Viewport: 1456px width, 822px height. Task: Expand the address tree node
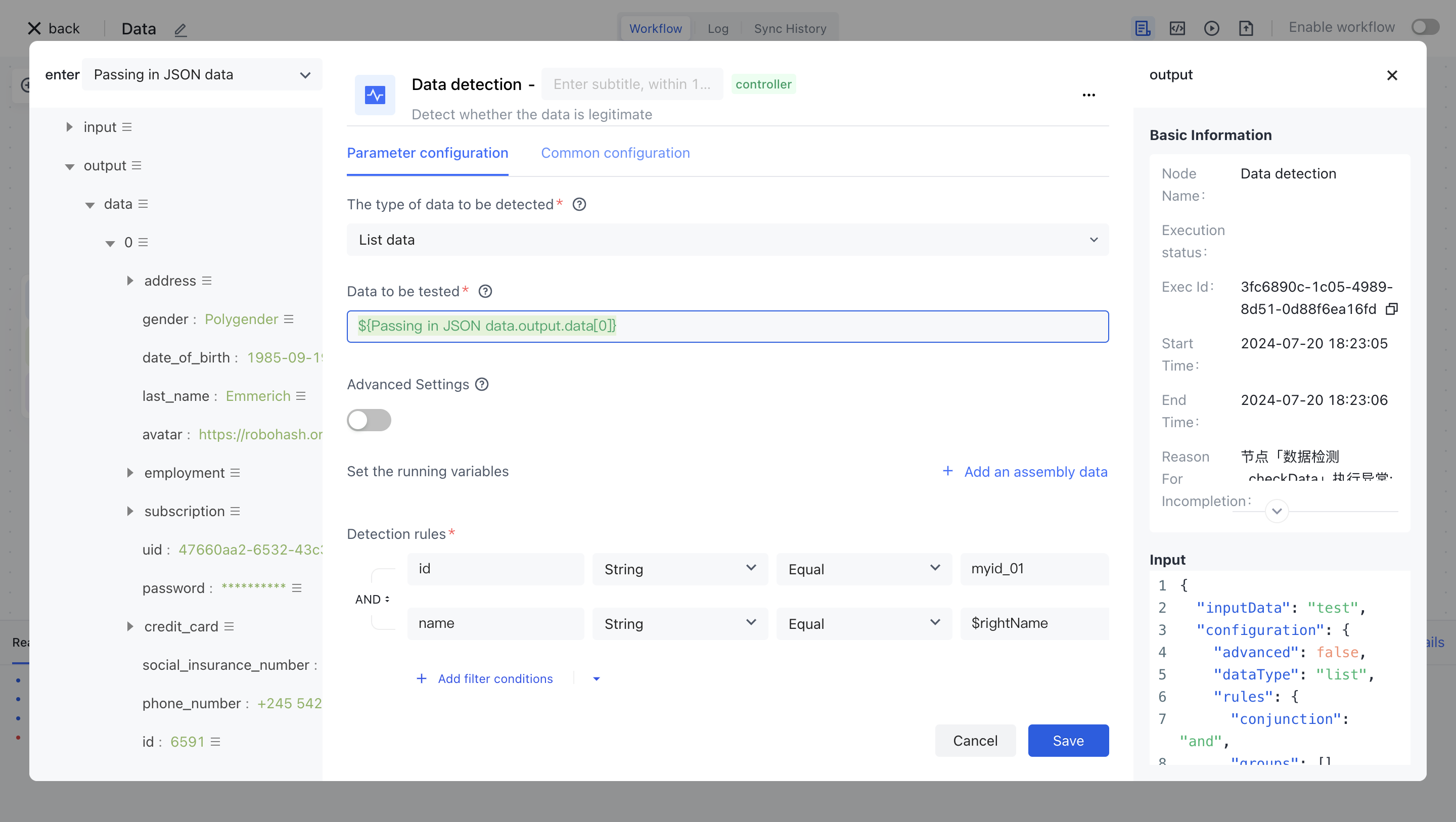130,281
